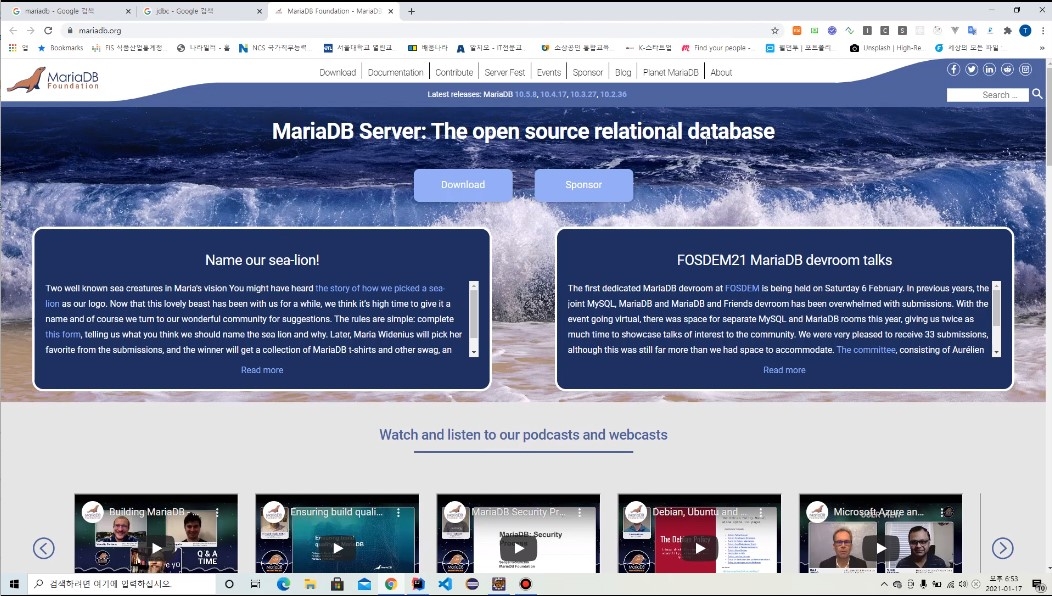Play the Building MariaDB video
This screenshot has height=596, width=1052.
click(156, 548)
